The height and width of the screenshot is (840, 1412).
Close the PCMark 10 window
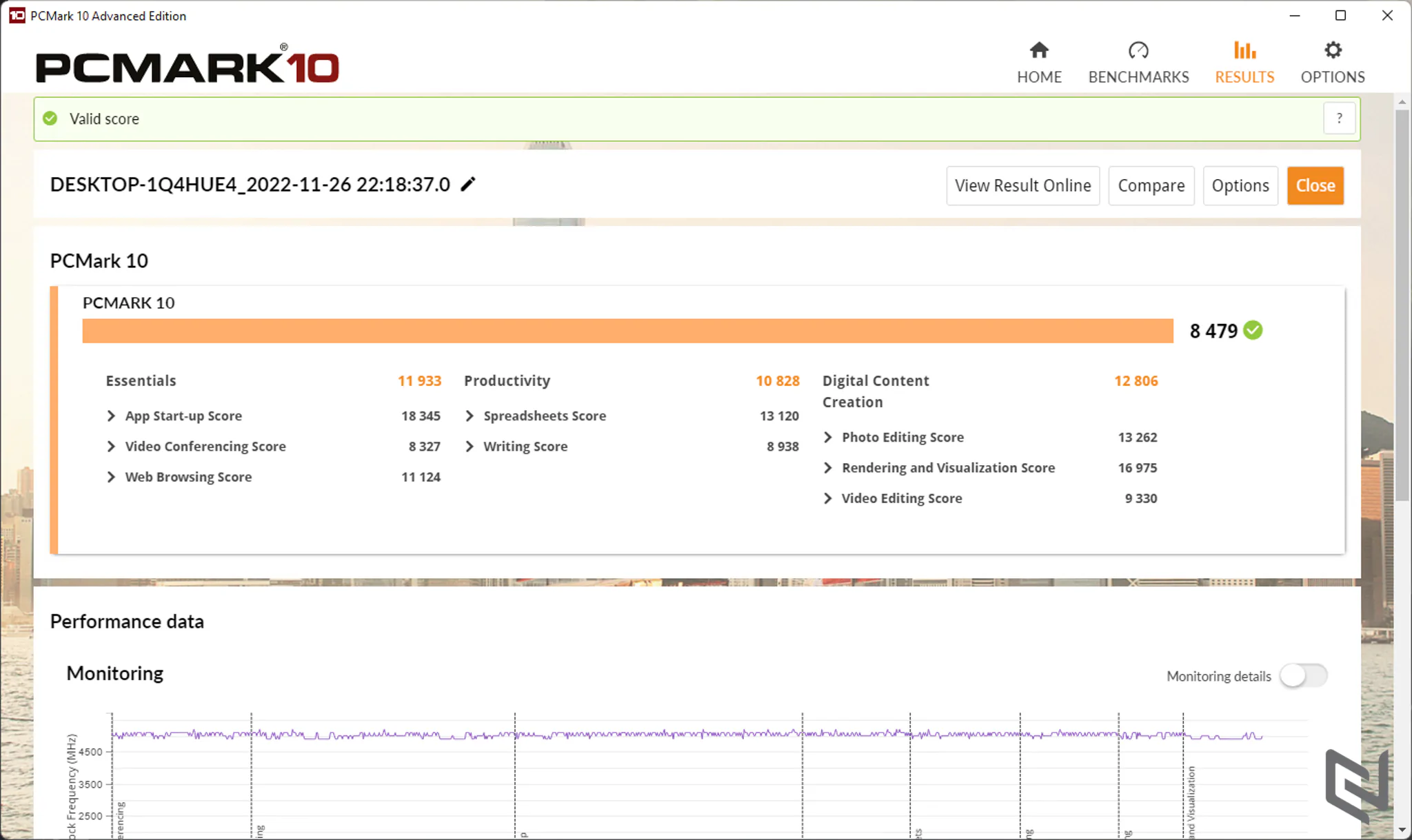coord(1387,15)
